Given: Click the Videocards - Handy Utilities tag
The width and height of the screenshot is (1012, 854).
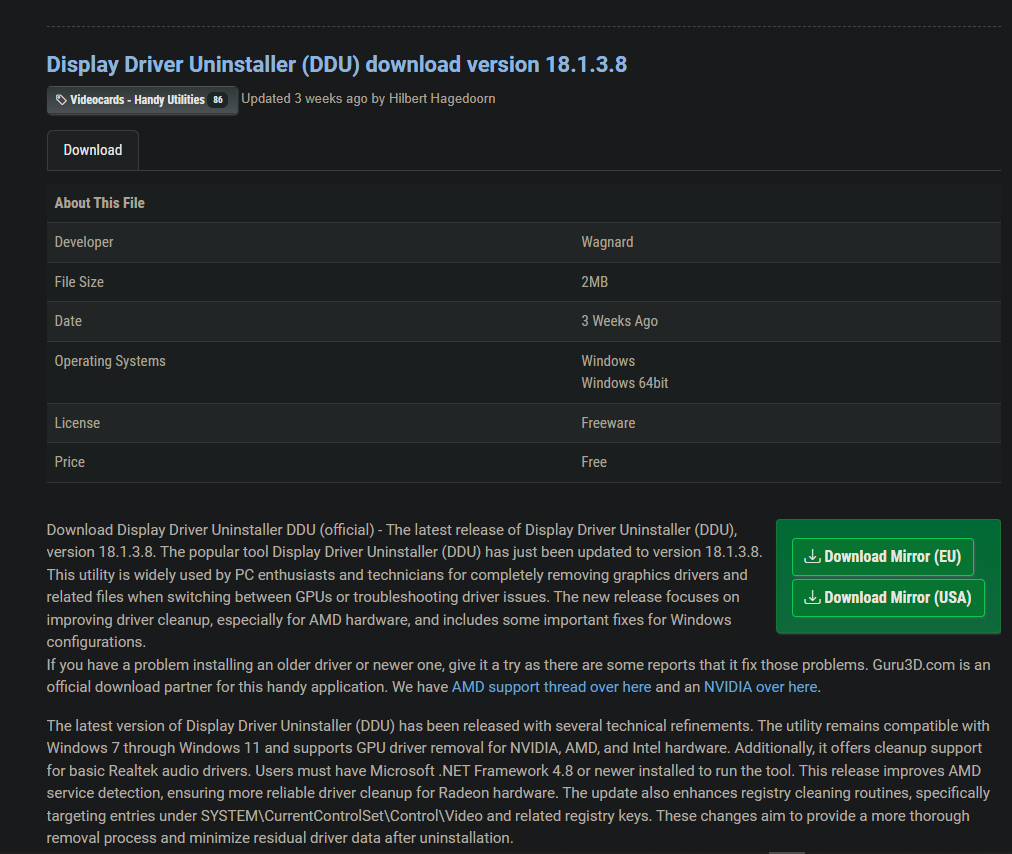Looking at the screenshot, I should [142, 100].
